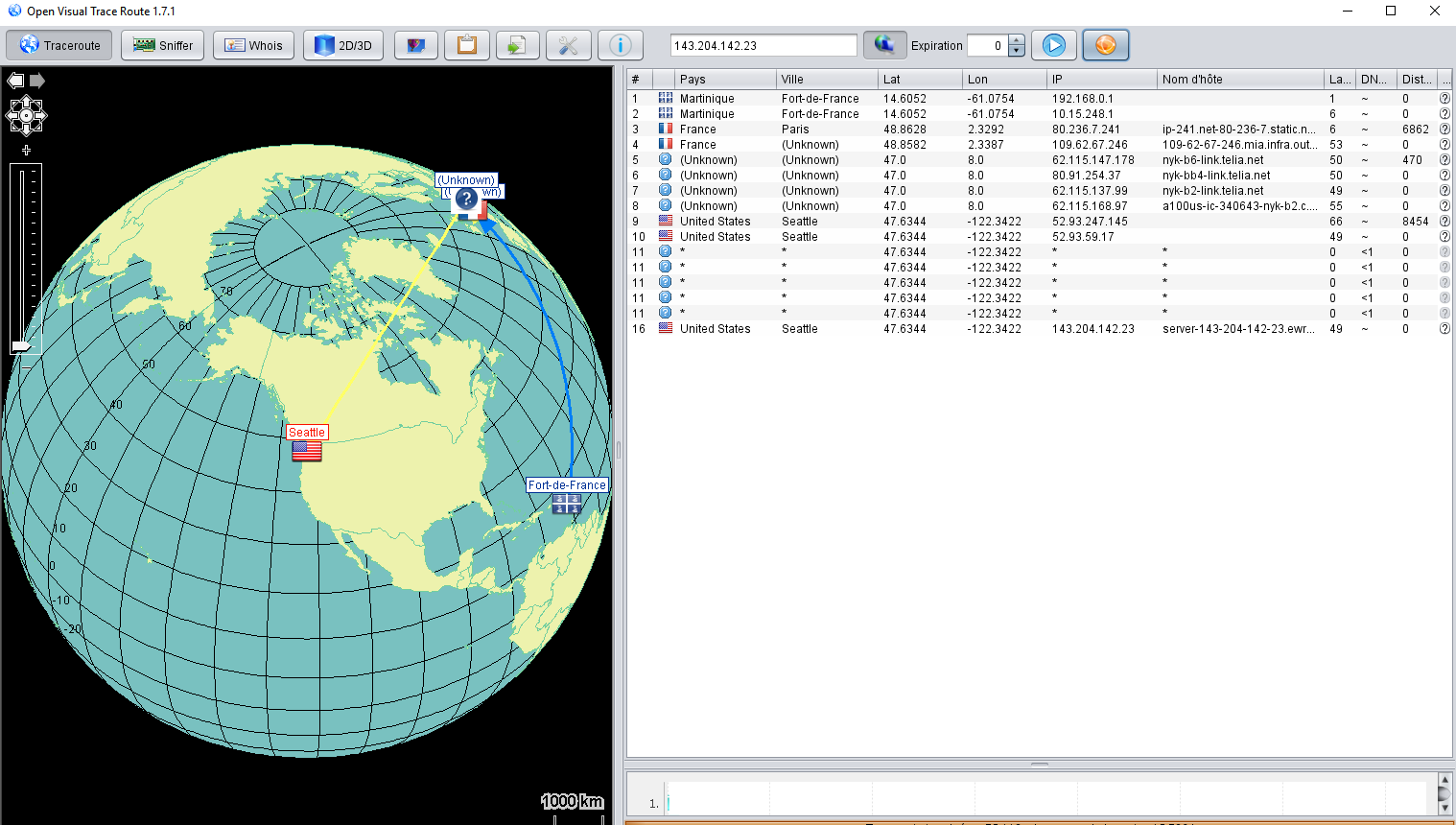Select the IP 52.93.59.17 cell
Viewport: 1456px width, 825px height.
[1102, 237]
